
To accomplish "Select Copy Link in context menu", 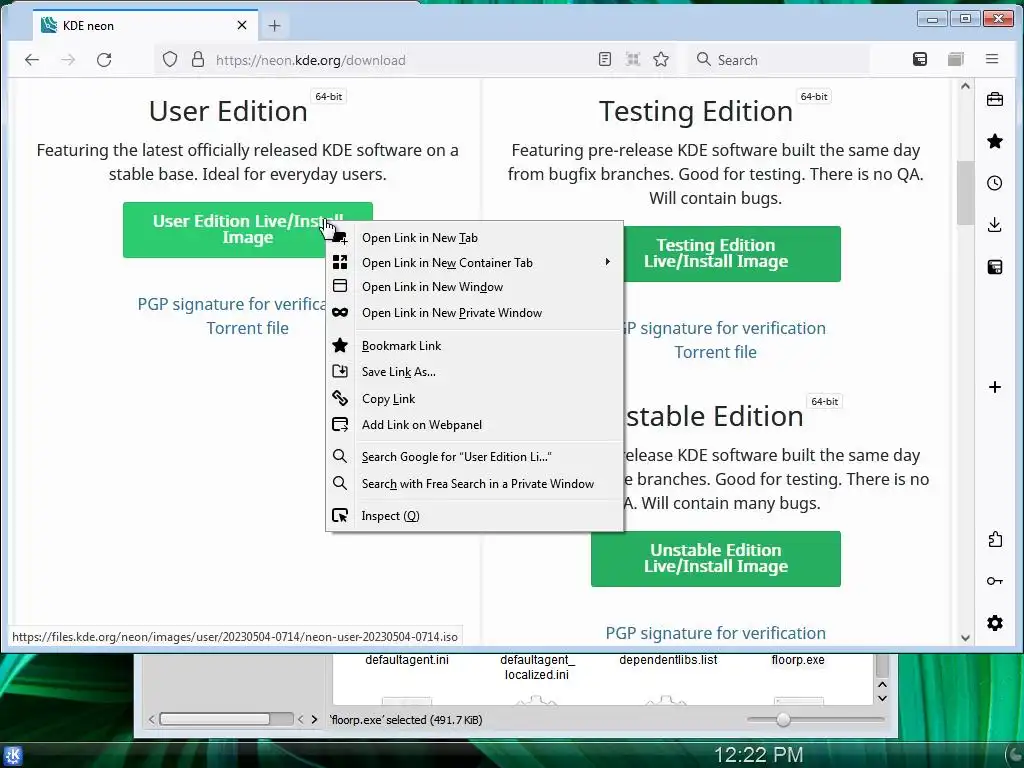I will coord(474,398).
